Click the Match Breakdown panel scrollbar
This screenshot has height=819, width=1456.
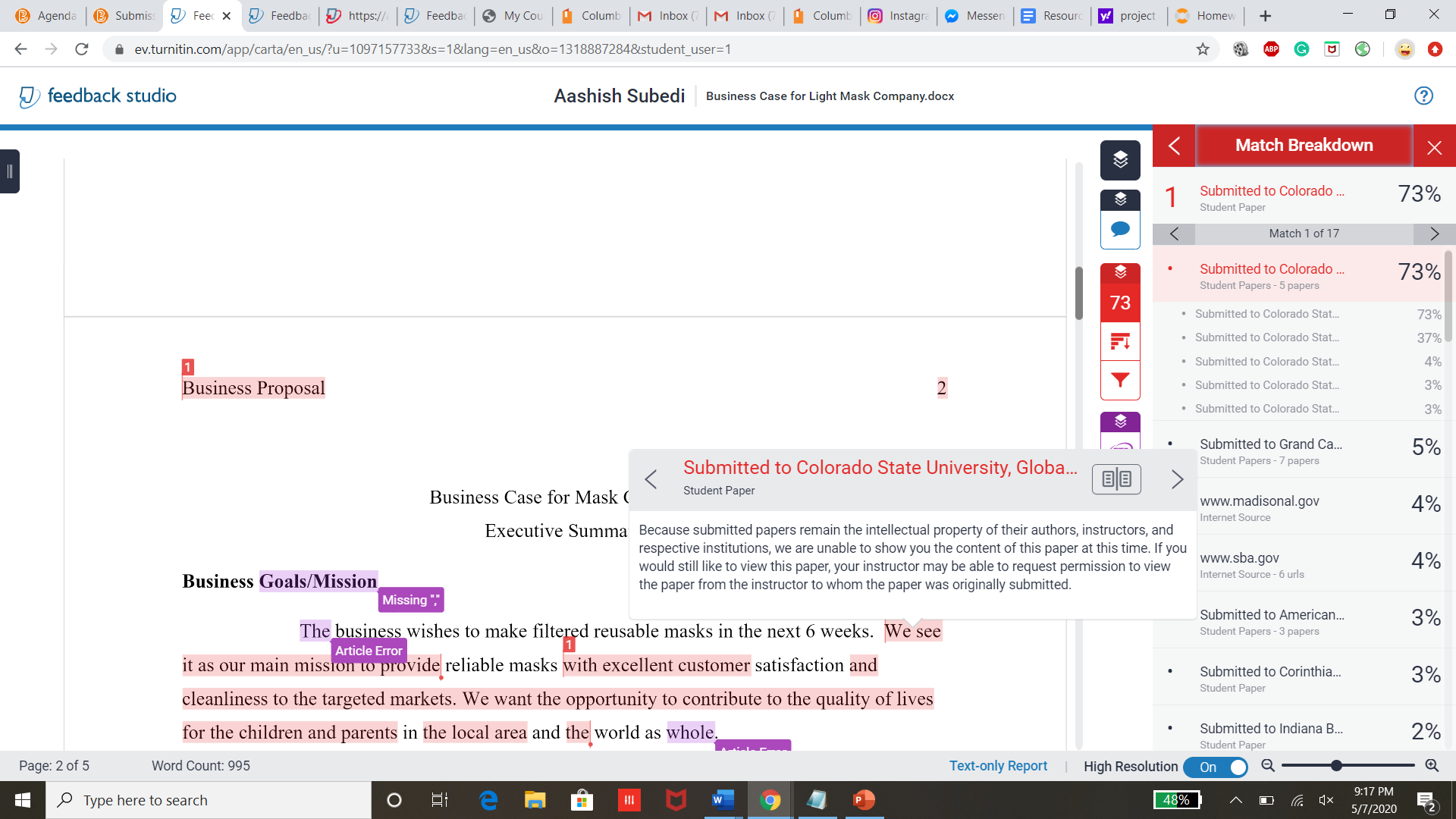[x=1448, y=297]
